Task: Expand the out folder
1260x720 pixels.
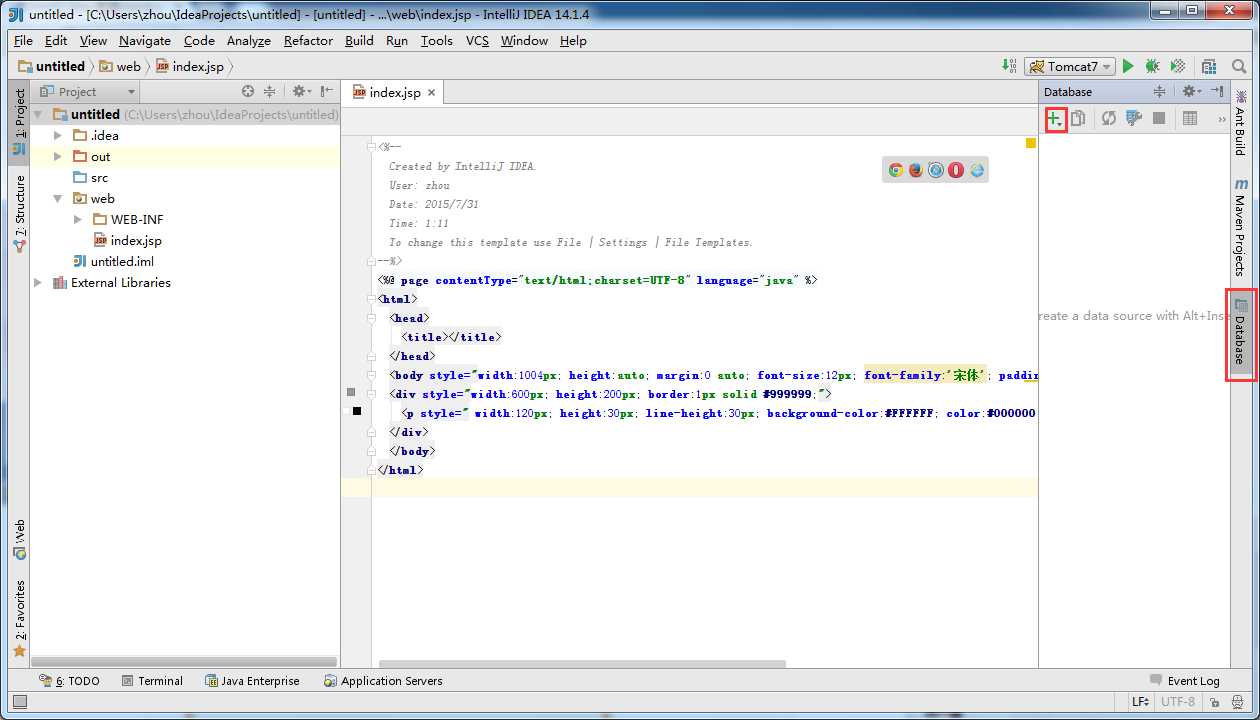Action: [58, 156]
